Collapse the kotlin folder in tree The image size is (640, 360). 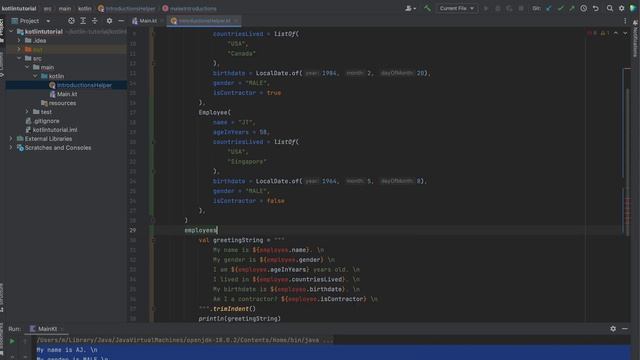coord(35,76)
